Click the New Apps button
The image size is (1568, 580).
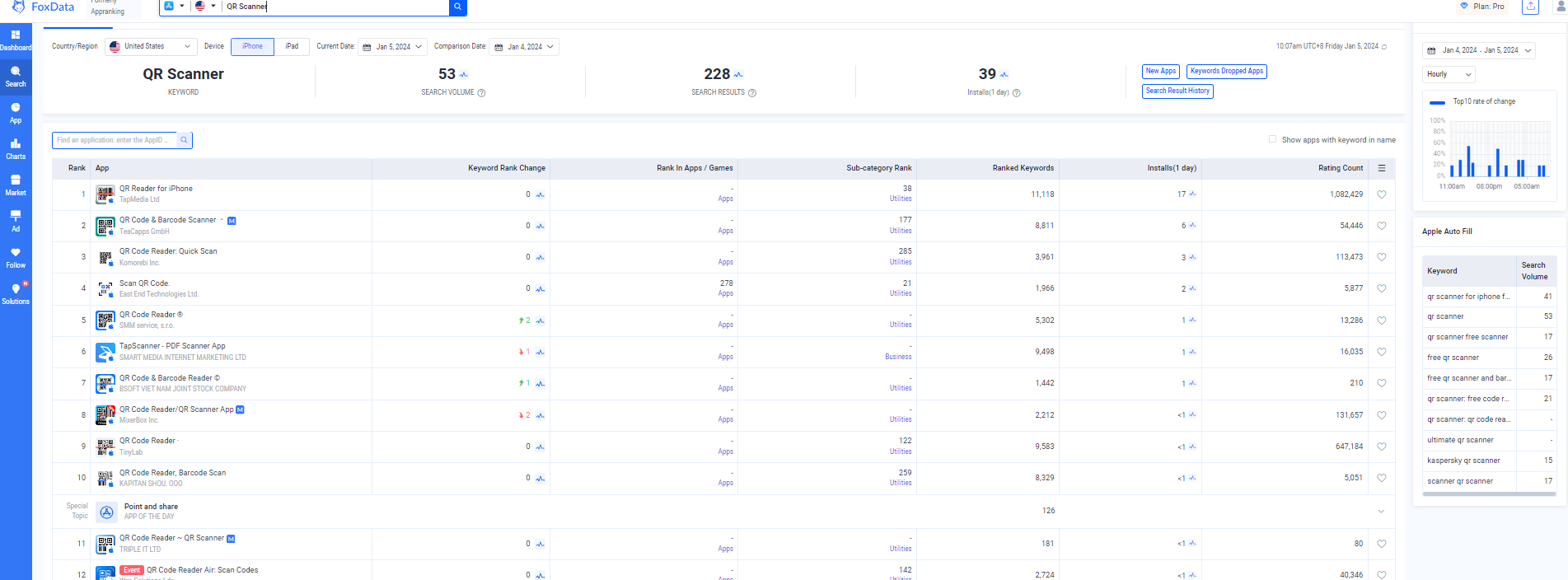click(1161, 72)
